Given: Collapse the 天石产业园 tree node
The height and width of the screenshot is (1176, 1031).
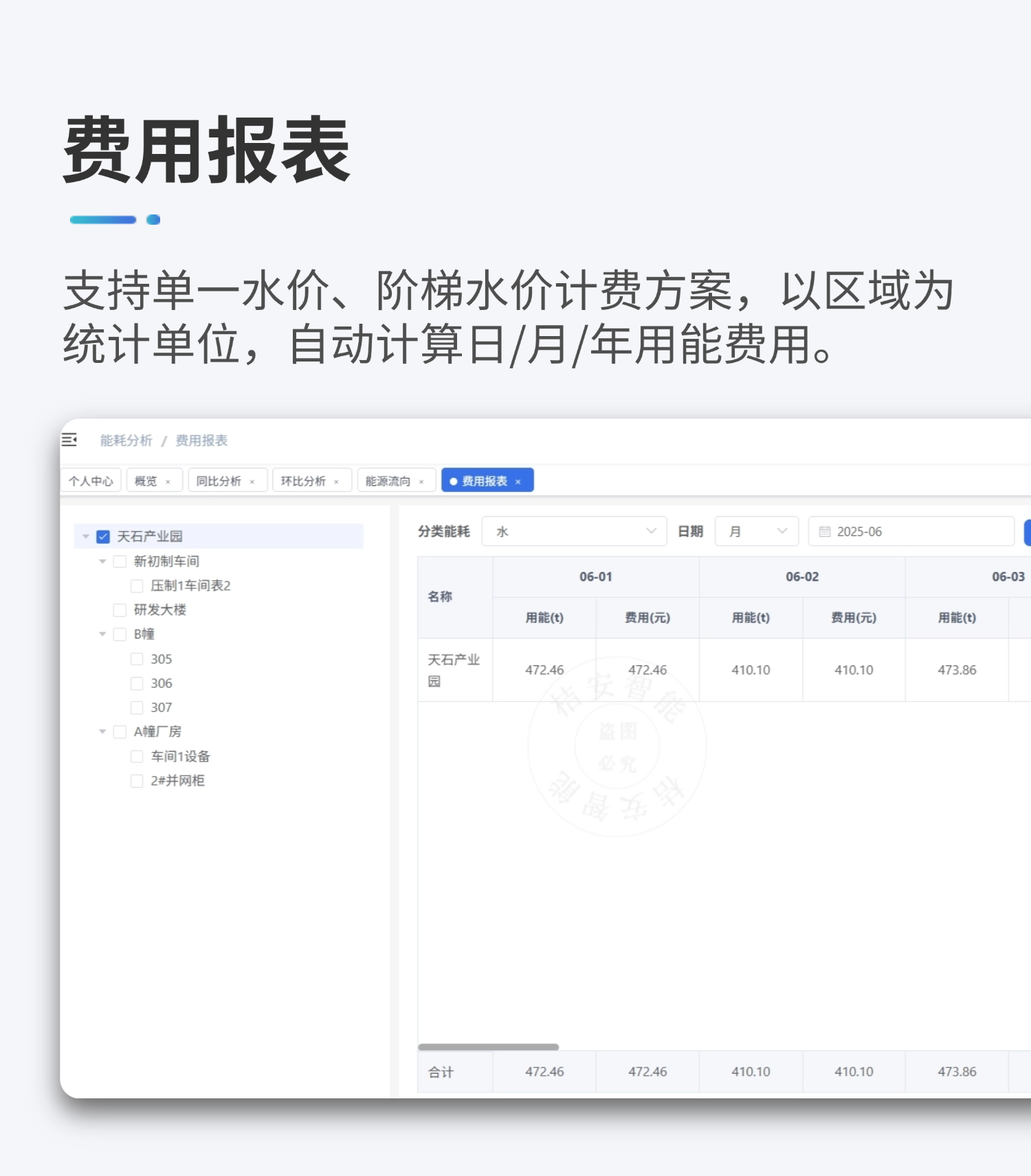Looking at the screenshot, I should point(86,537).
